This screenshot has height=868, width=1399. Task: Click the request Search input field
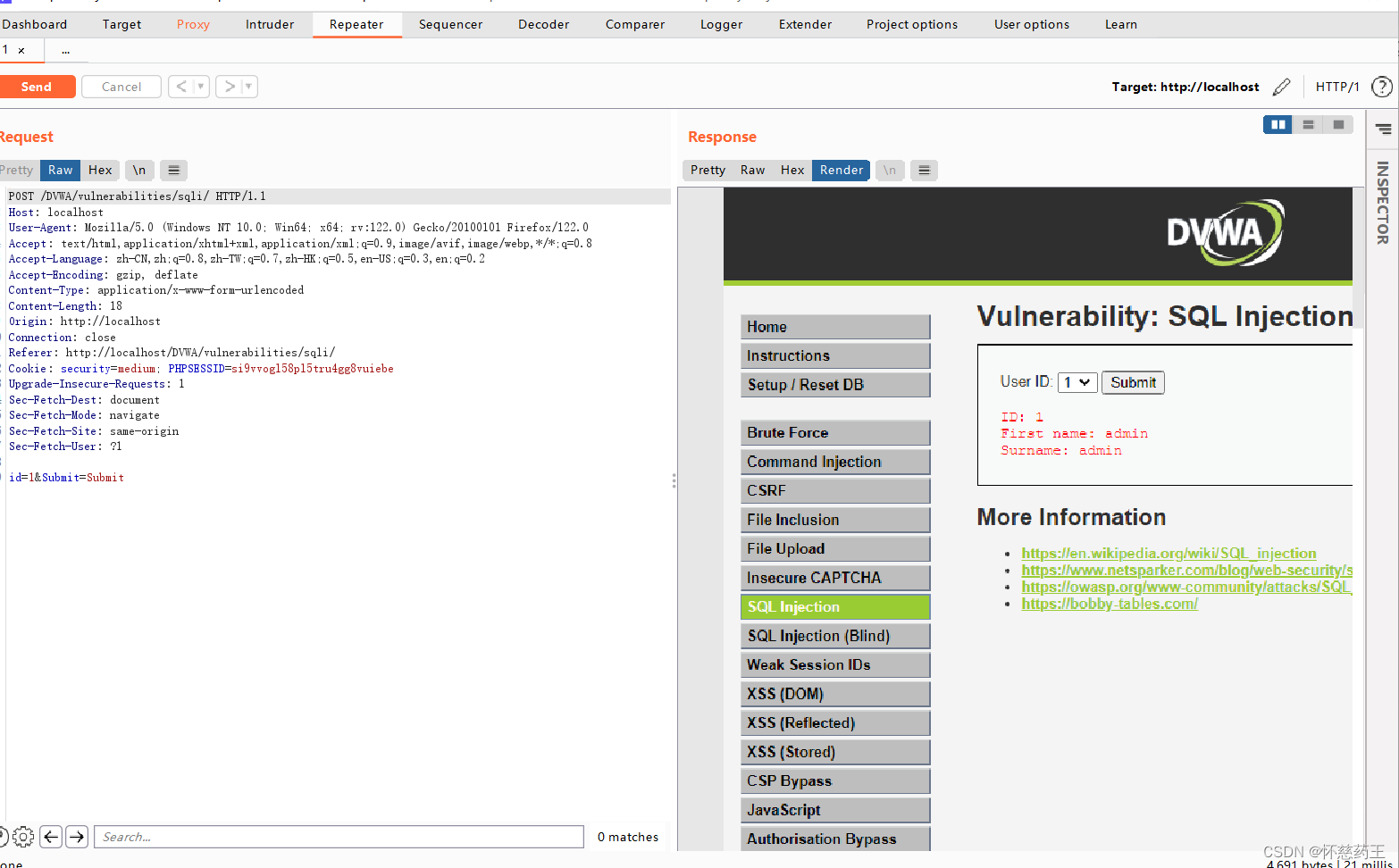pos(339,837)
